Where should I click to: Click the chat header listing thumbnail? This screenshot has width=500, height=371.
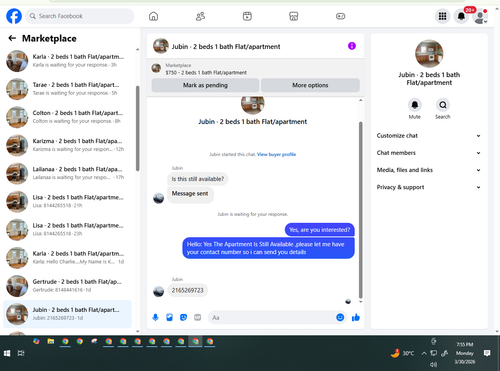tap(161, 46)
